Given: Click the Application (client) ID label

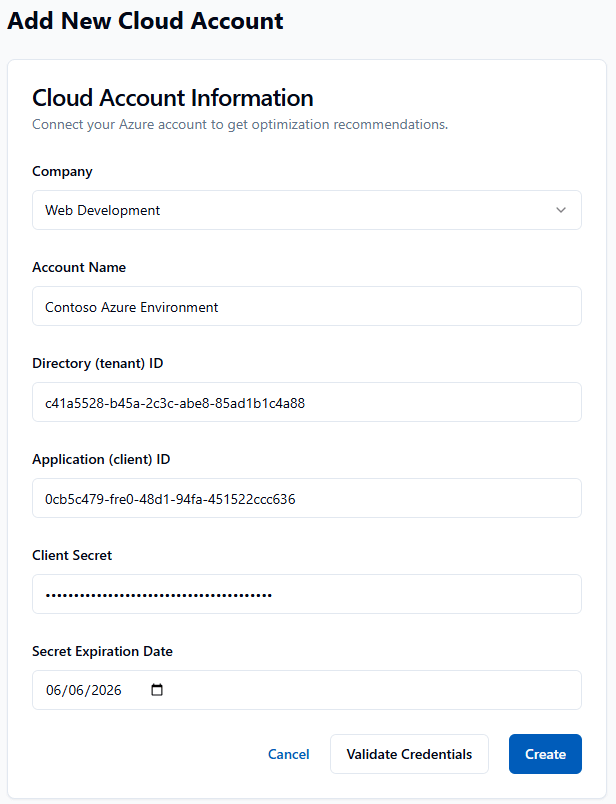Looking at the screenshot, I should point(101,459).
